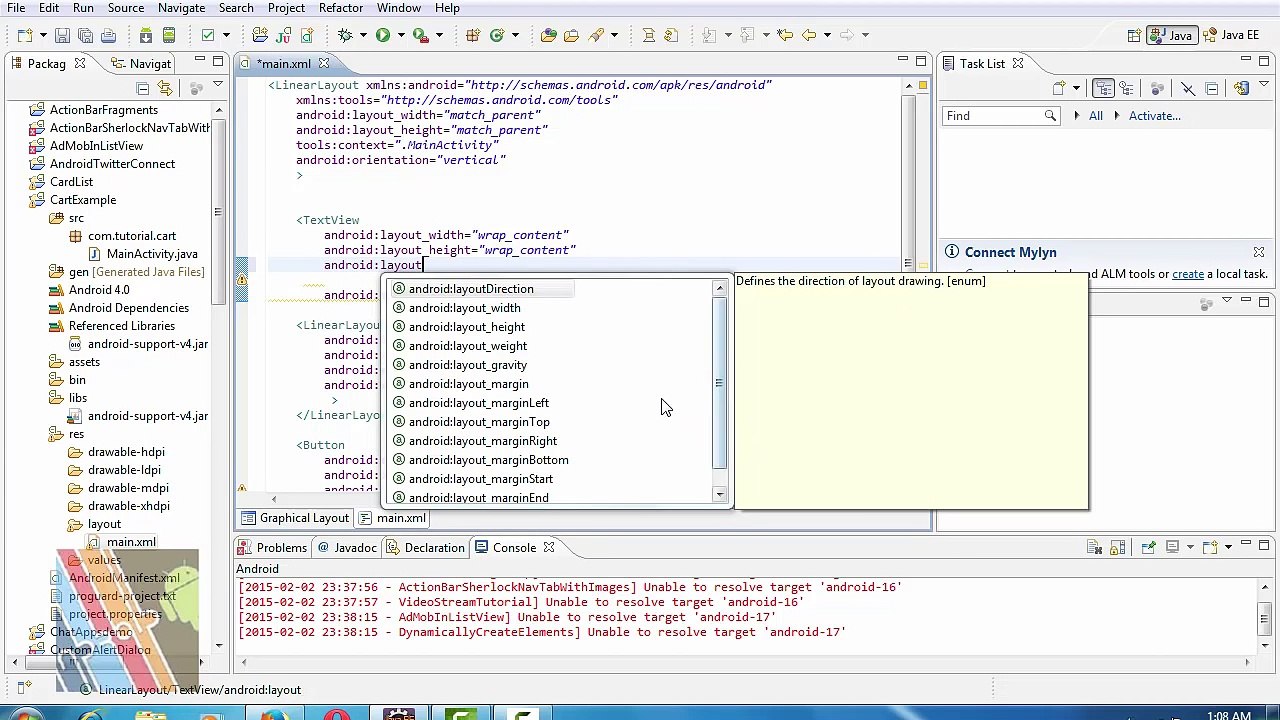Click the Scroll Lock icon in Console

point(1118,547)
